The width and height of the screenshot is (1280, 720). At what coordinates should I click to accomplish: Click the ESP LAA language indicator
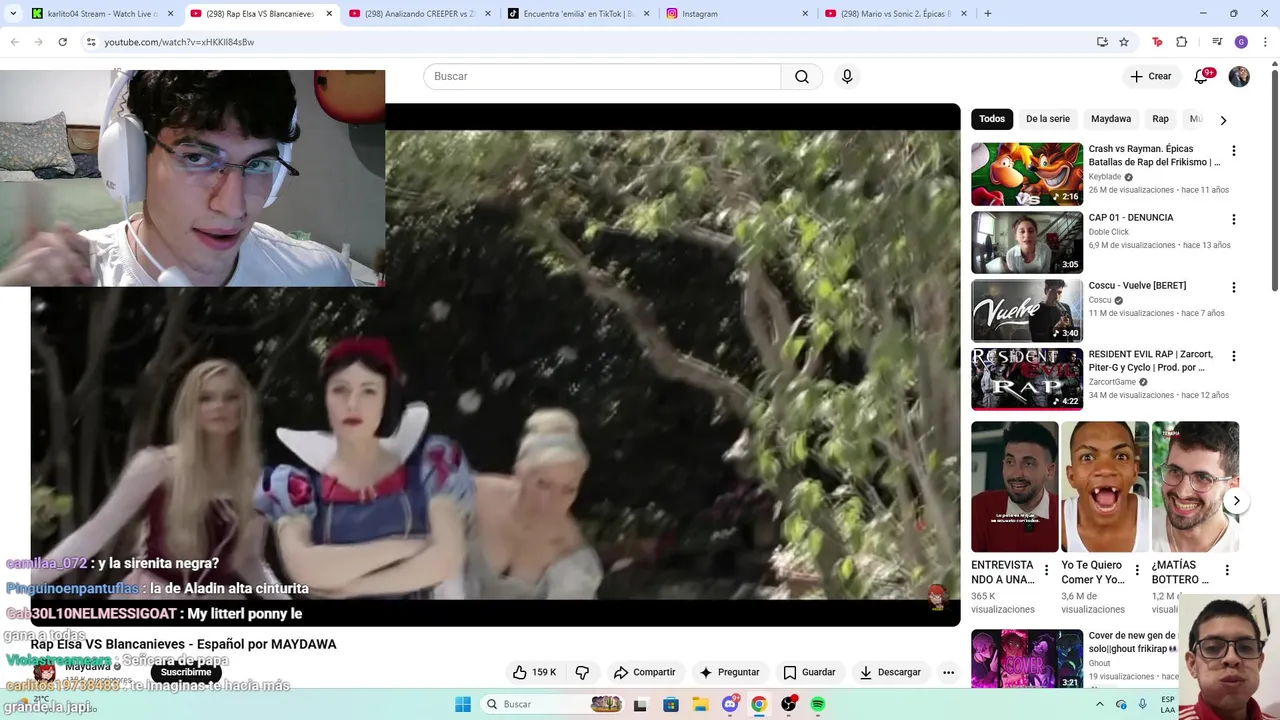(x=1168, y=704)
